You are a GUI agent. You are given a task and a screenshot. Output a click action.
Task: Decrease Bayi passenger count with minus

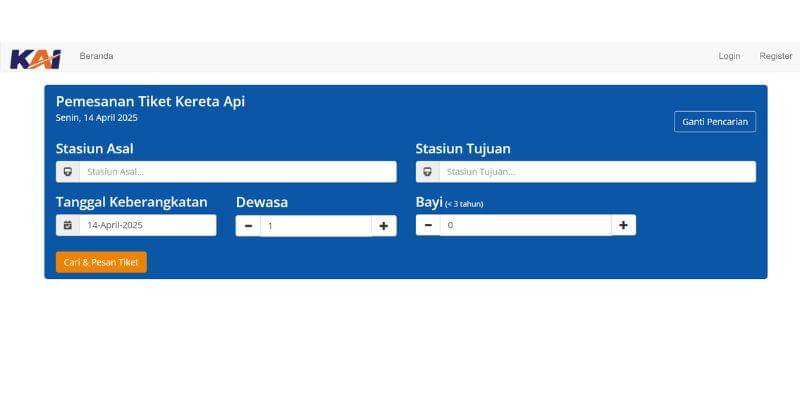pos(428,226)
